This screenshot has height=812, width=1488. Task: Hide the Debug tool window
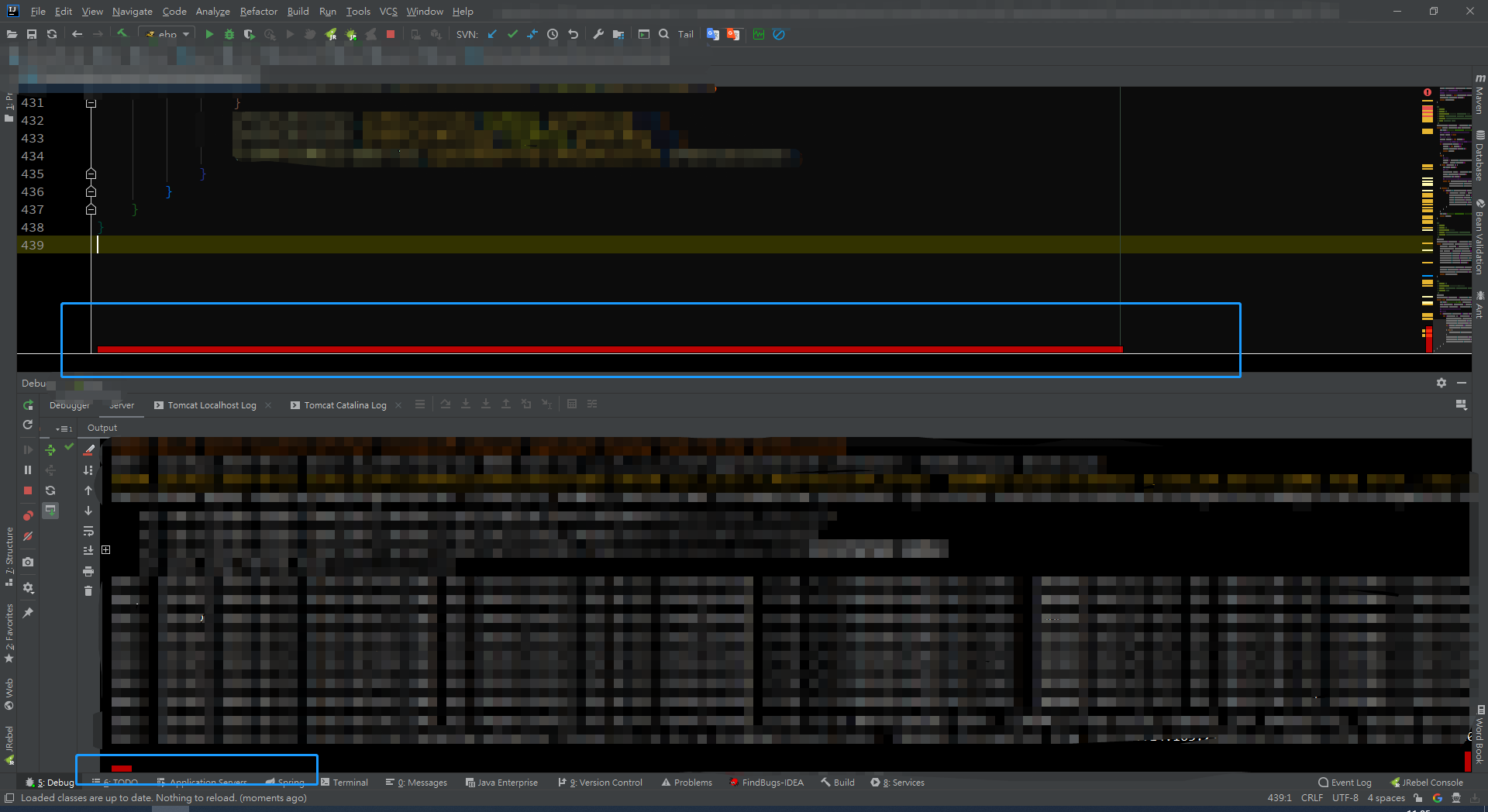click(x=1462, y=383)
